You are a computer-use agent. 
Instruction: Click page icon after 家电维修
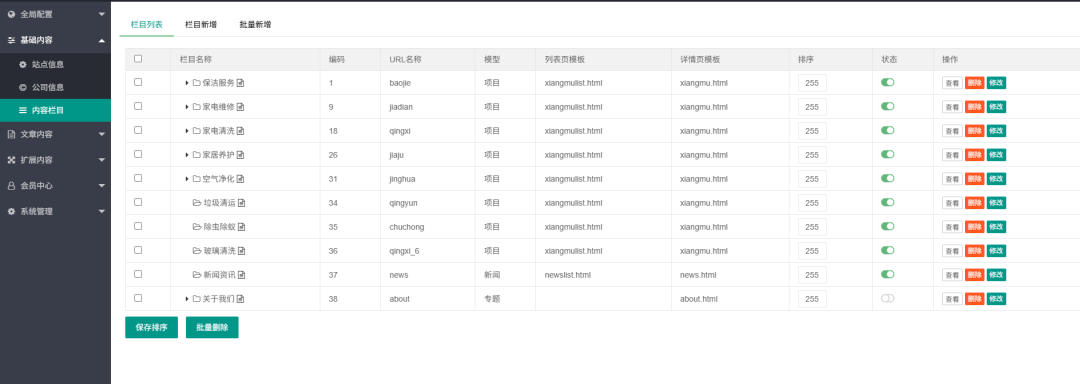241,107
